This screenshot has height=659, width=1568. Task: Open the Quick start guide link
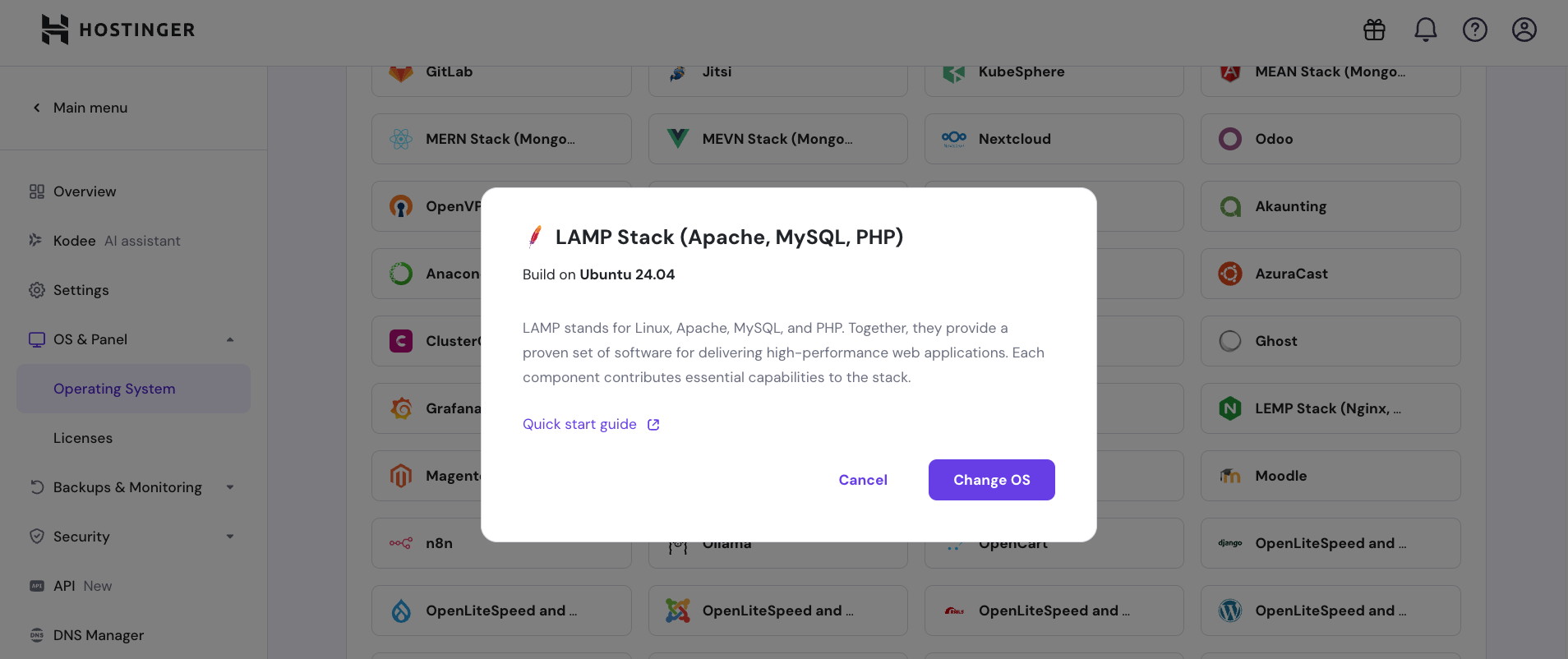tap(579, 423)
